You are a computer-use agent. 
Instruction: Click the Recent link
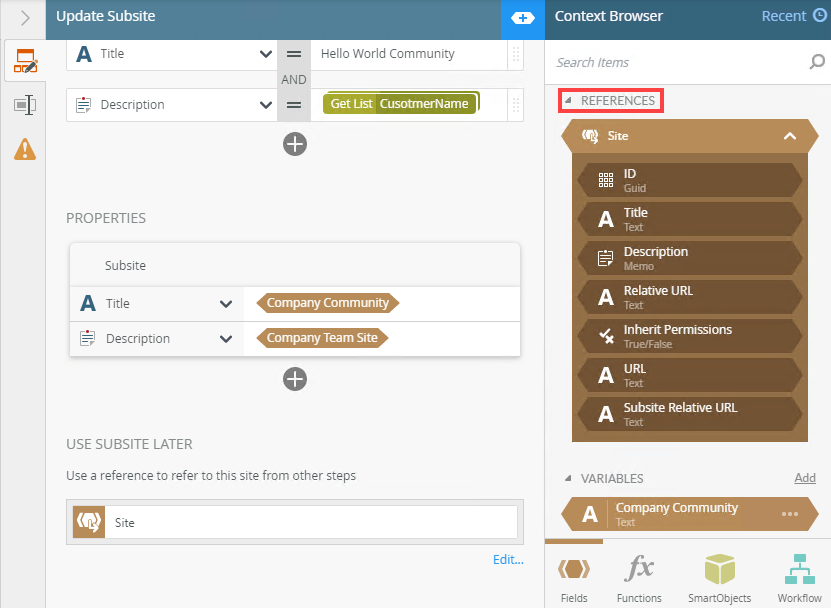[x=783, y=16]
